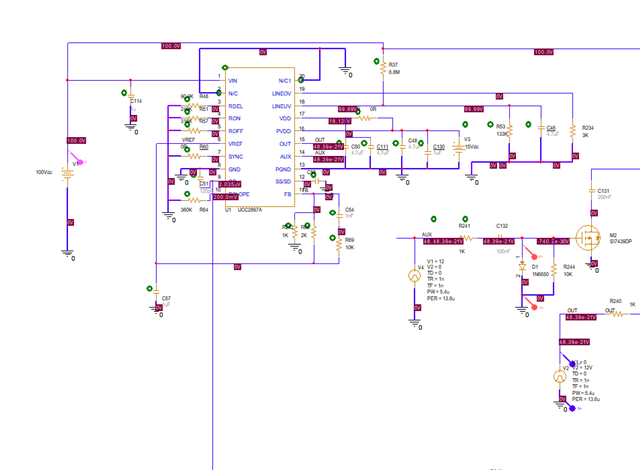Select resistor R53 133K

tap(509, 131)
